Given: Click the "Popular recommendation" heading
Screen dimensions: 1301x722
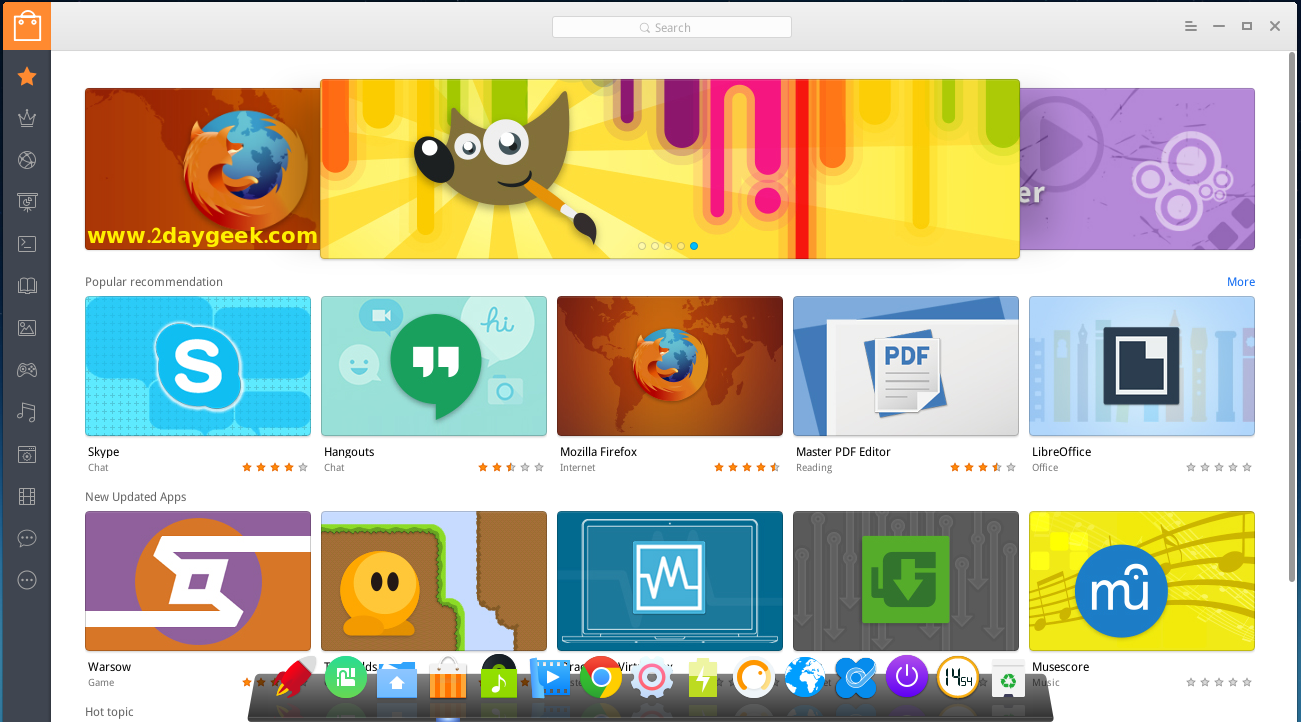Looking at the screenshot, I should pos(154,282).
